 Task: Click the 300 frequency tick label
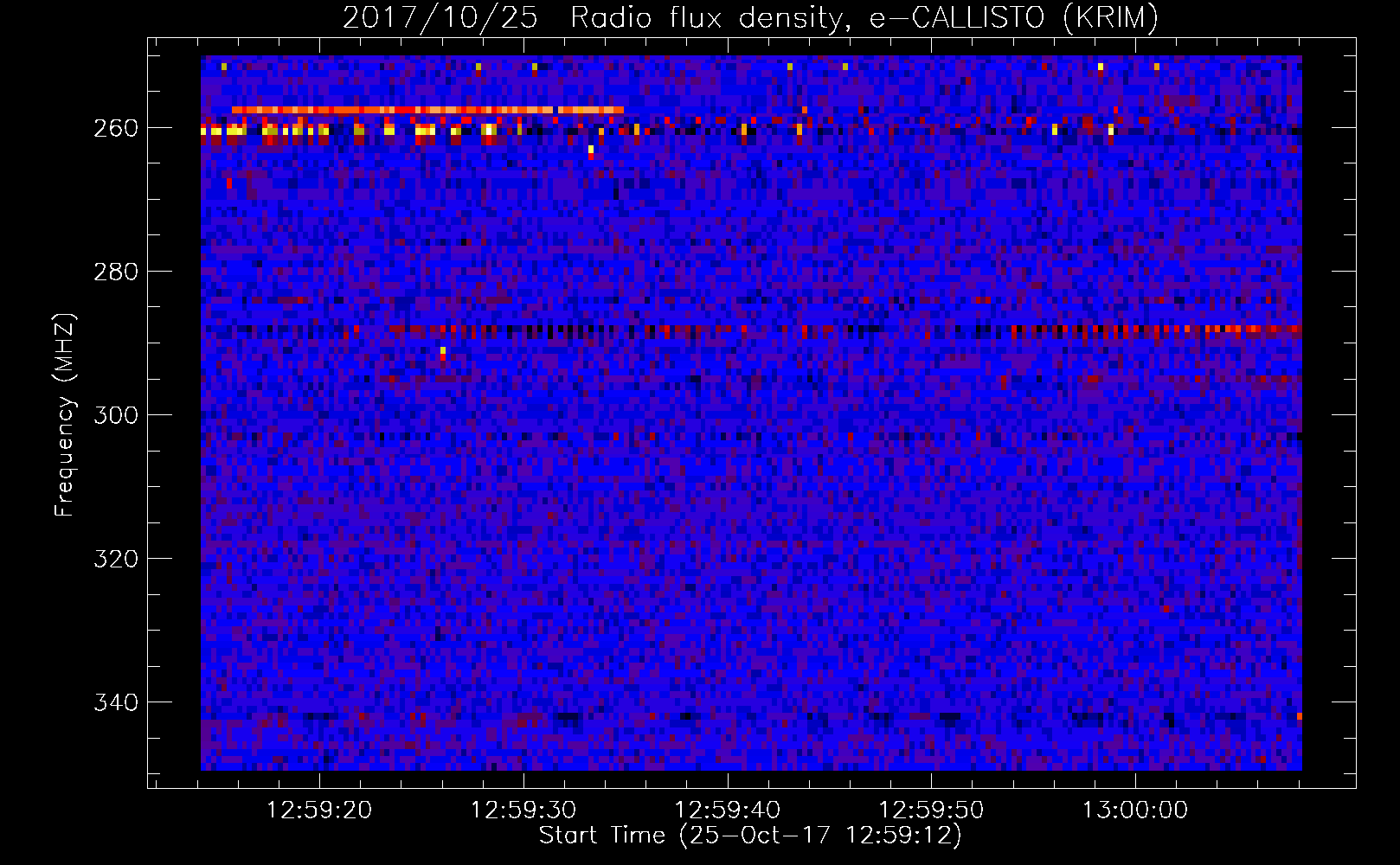(115, 415)
